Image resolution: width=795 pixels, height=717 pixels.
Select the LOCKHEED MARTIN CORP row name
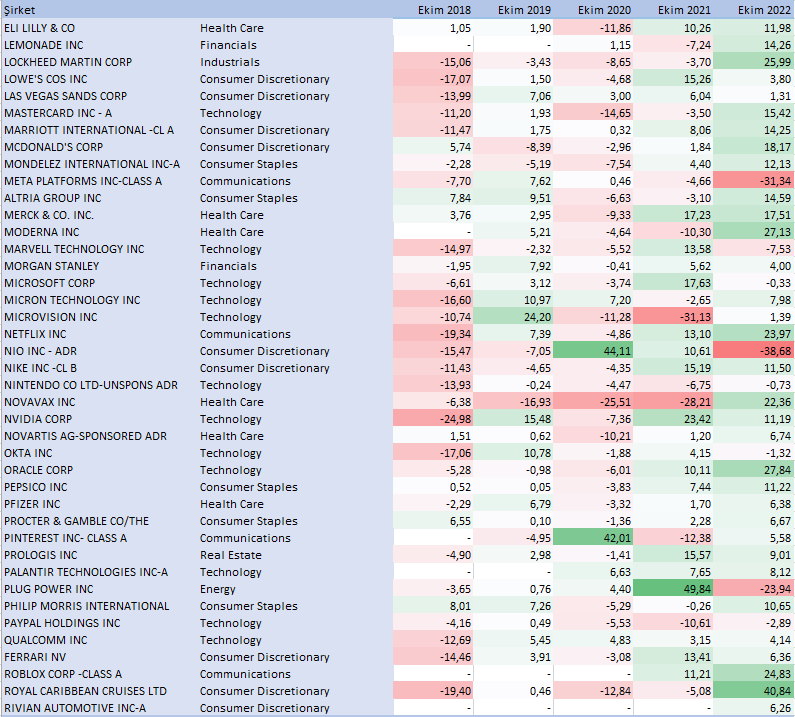pyautogui.click(x=68, y=62)
